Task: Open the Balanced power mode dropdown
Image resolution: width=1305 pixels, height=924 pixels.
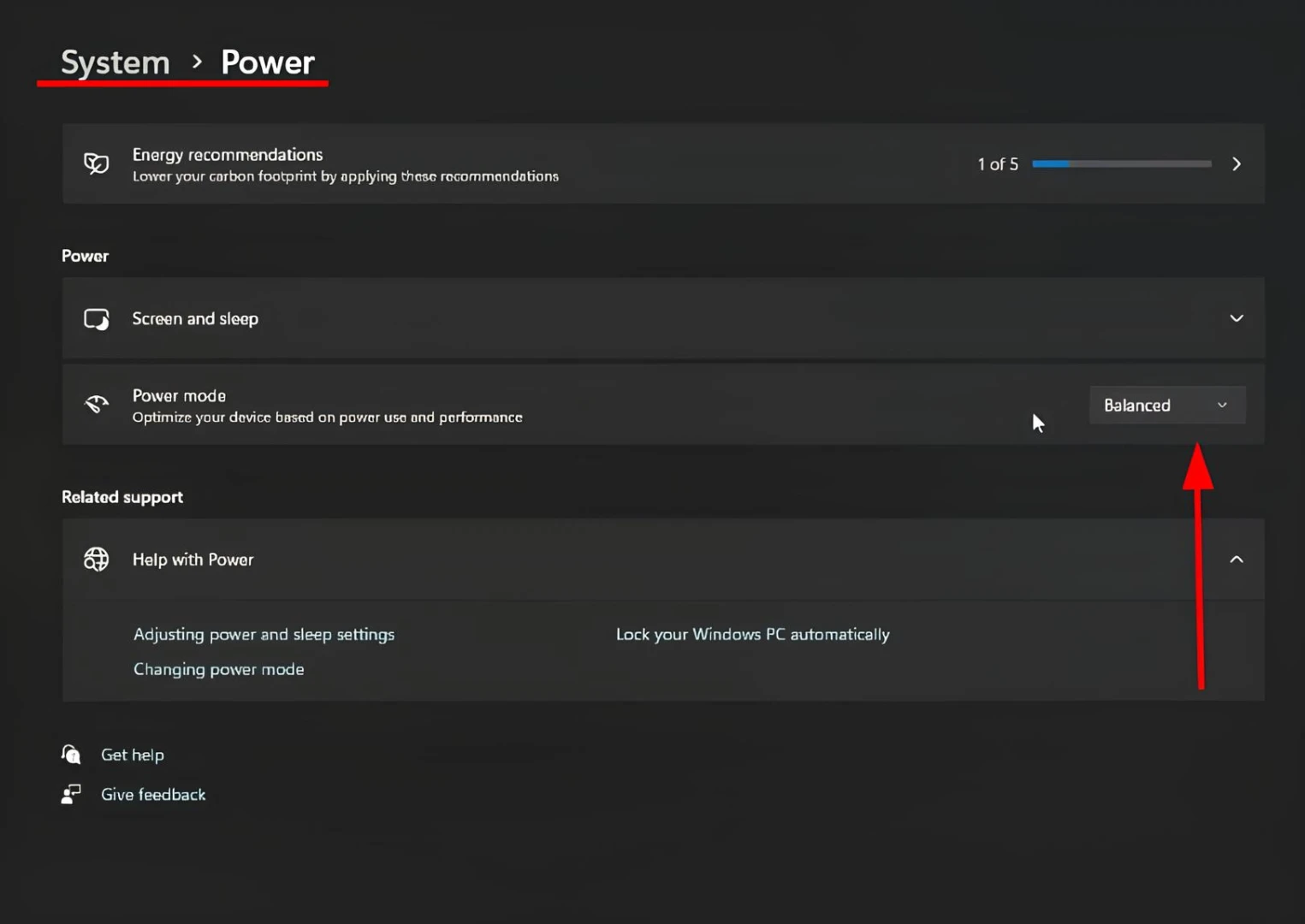Action: tap(1167, 405)
